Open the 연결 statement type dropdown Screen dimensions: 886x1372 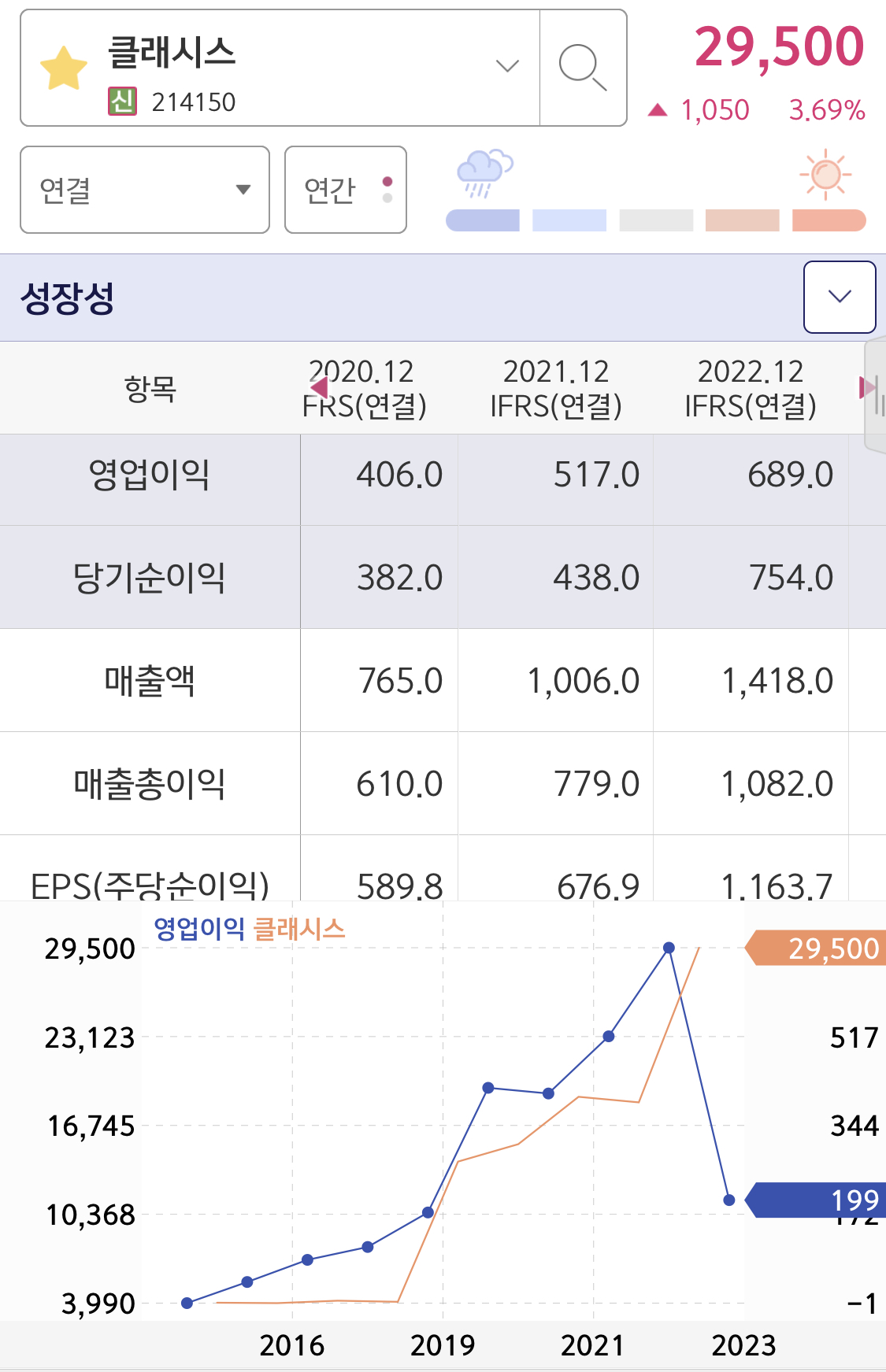coord(145,190)
